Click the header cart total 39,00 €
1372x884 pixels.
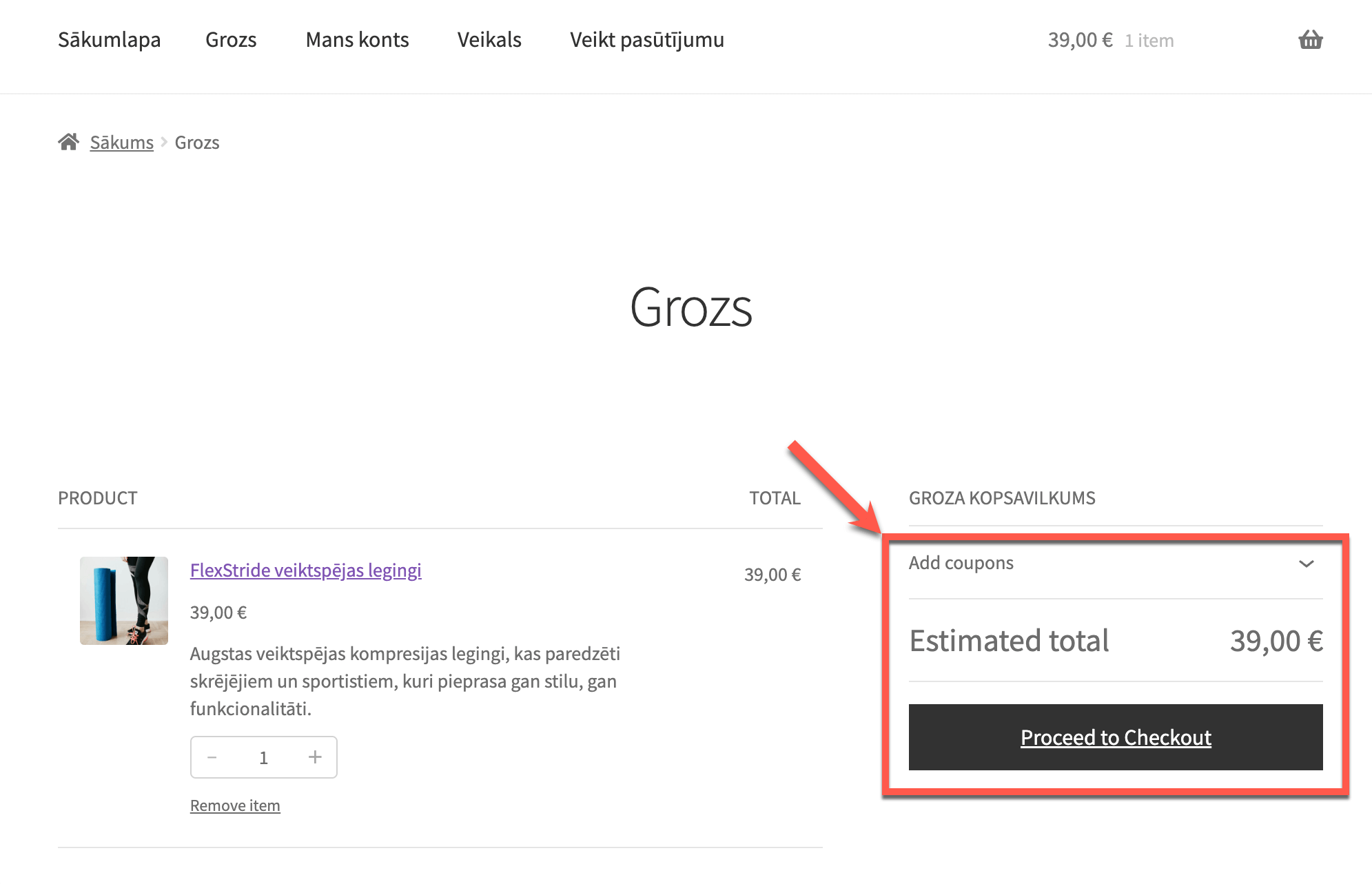(x=1080, y=40)
